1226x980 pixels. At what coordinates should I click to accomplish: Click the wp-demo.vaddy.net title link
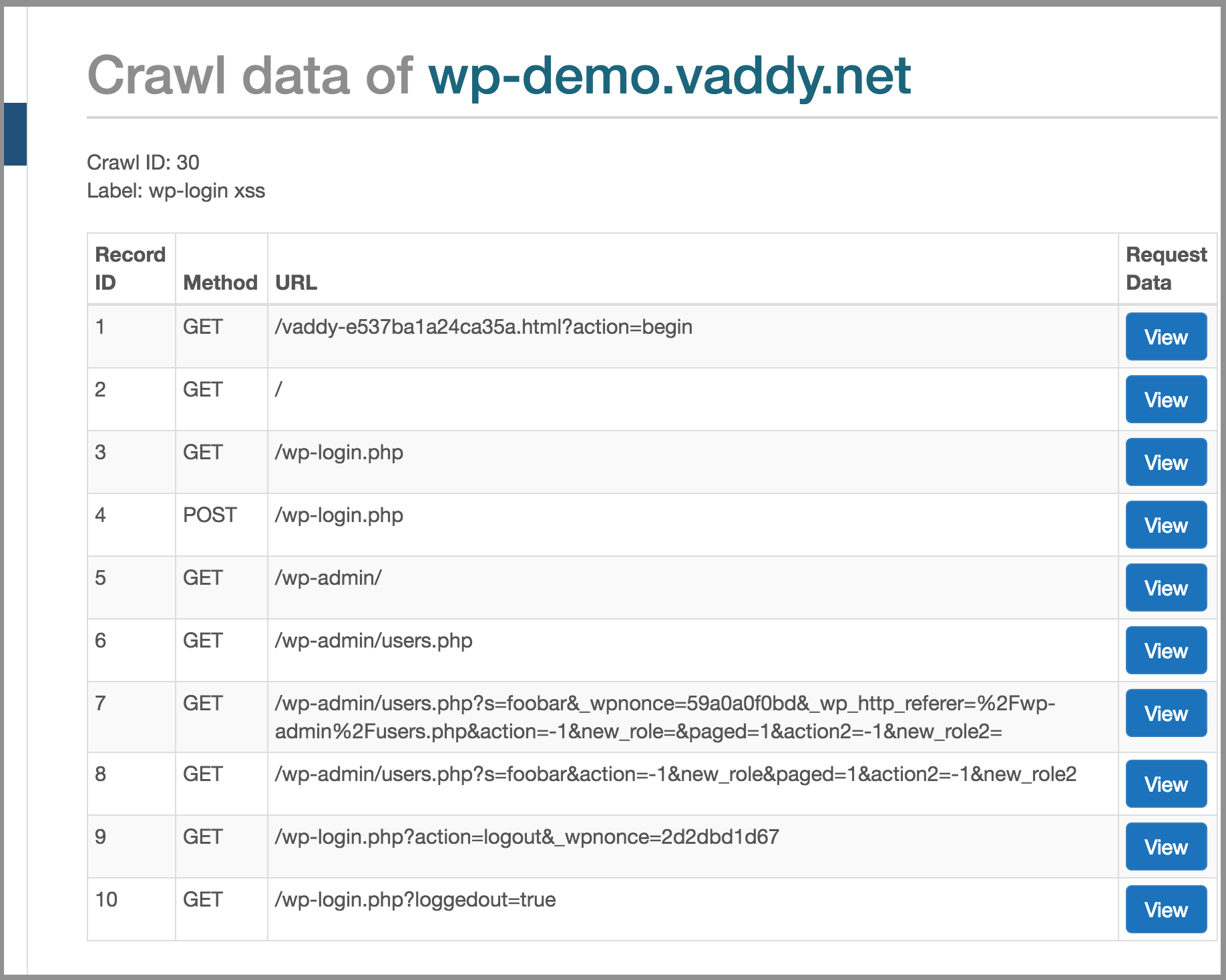pyautogui.click(x=669, y=75)
